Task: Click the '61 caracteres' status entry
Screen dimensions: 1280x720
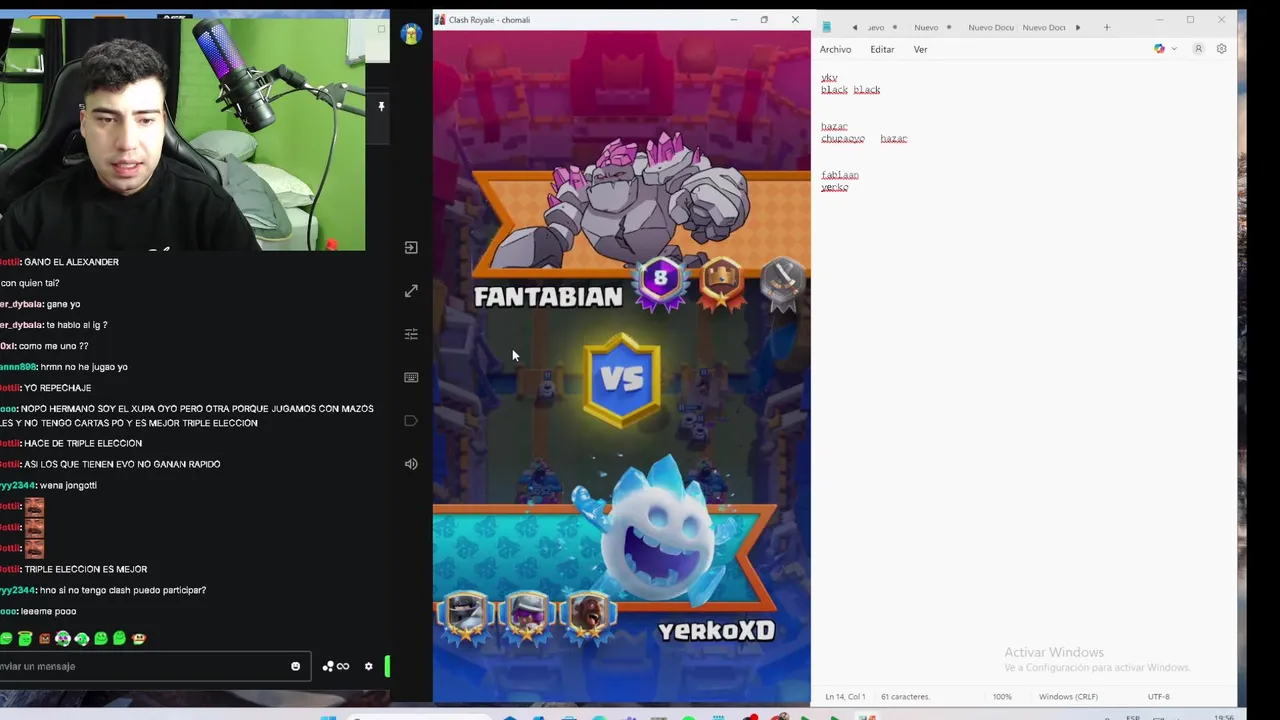Action: coord(905,696)
